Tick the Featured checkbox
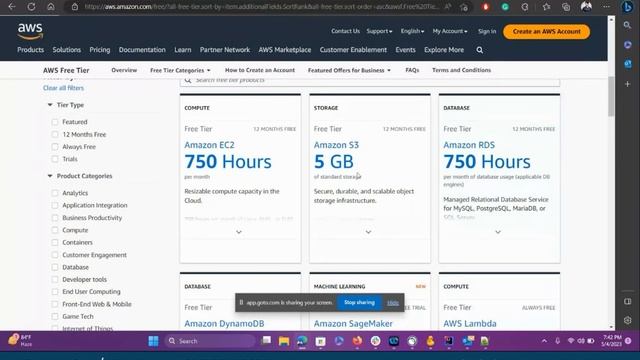640x360 pixels. click(55, 122)
